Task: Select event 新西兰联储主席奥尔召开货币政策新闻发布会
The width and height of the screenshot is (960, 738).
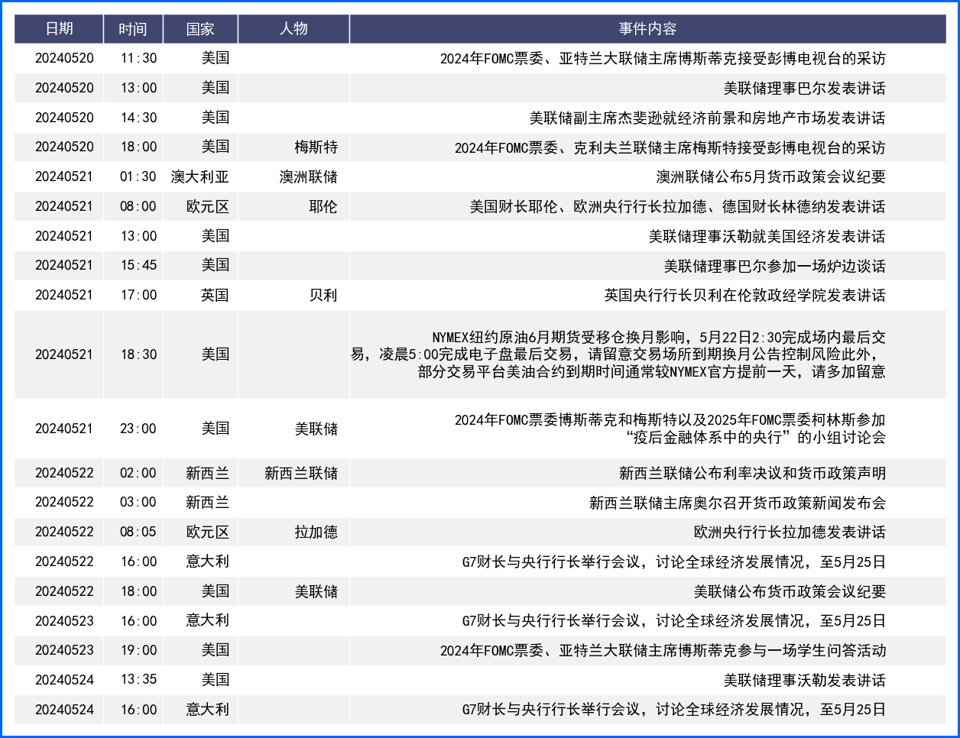Action: pos(738,503)
